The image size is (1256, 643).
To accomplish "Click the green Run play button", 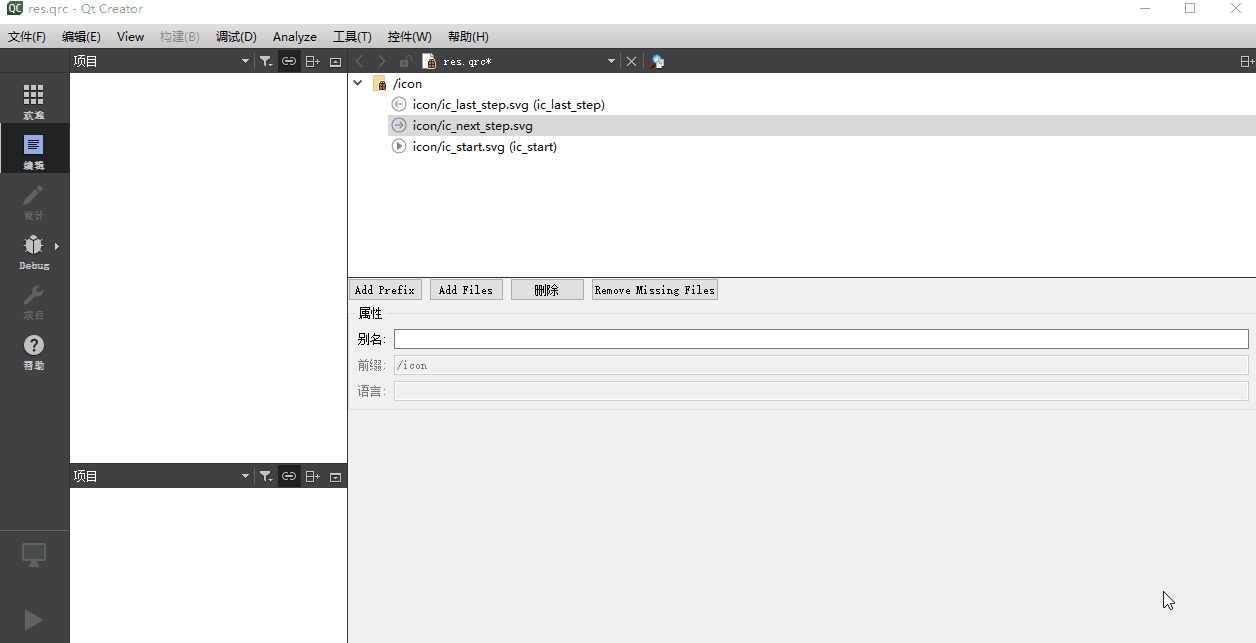I will tap(34, 620).
